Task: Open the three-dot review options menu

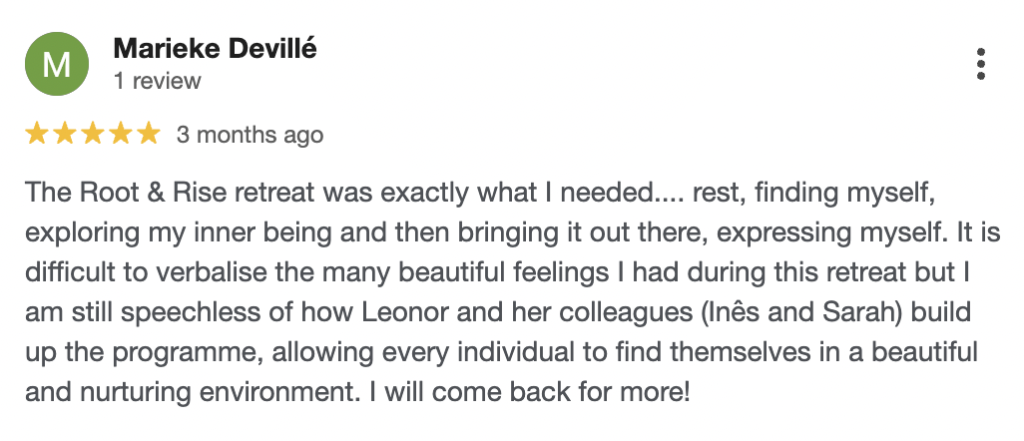Action: tap(981, 64)
